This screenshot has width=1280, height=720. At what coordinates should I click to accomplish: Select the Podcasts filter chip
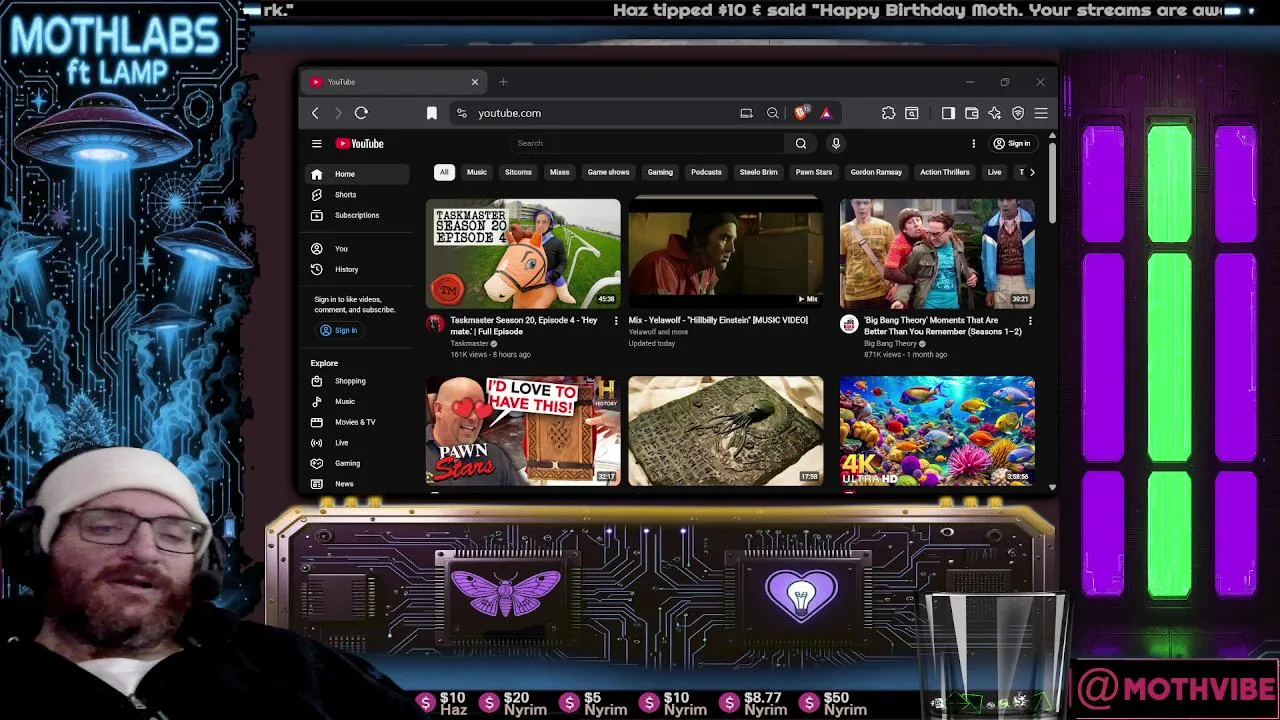(x=706, y=172)
